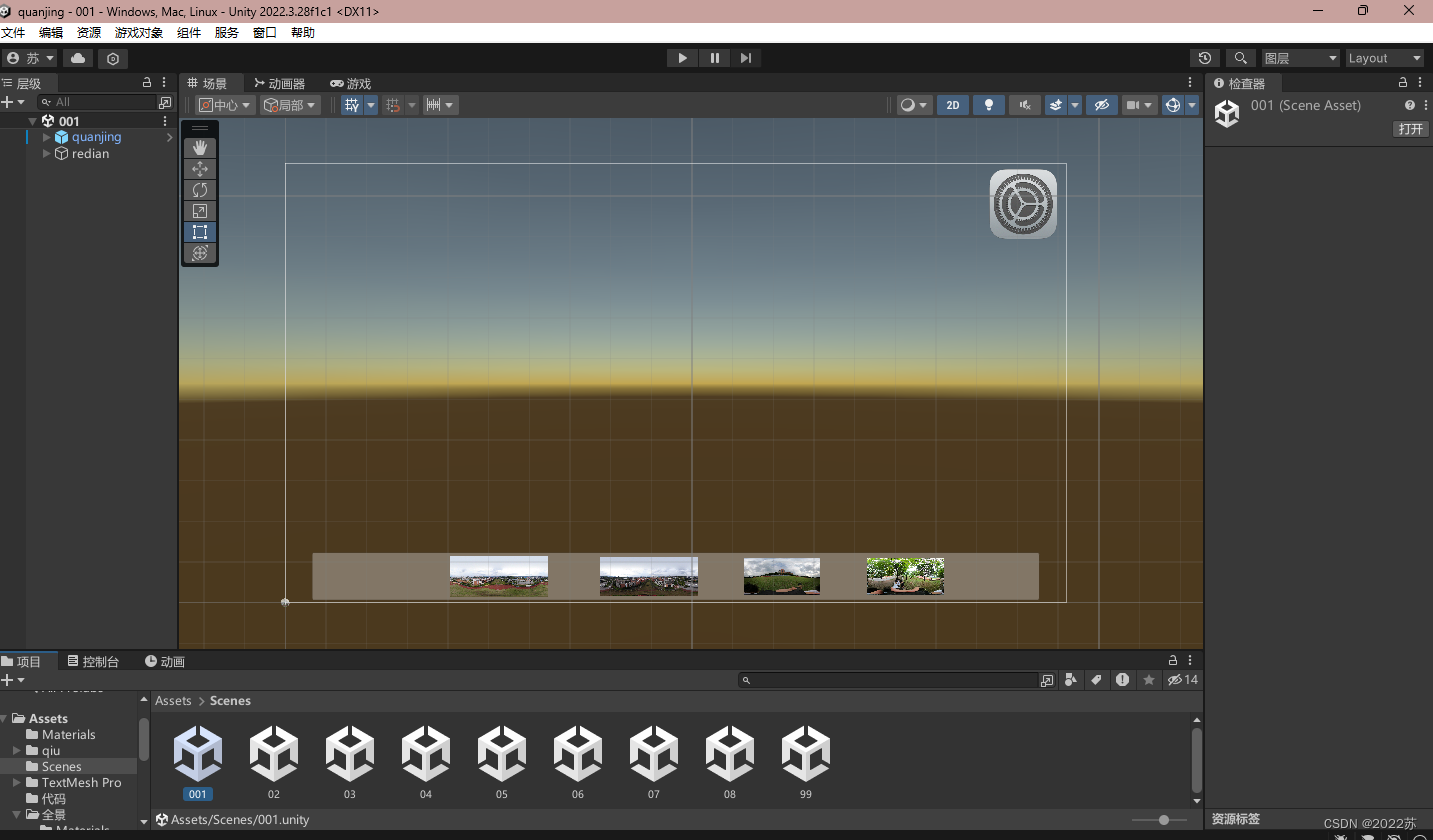Open the pivot Center dropdown
This screenshot has height=840, width=1433.
(226, 105)
